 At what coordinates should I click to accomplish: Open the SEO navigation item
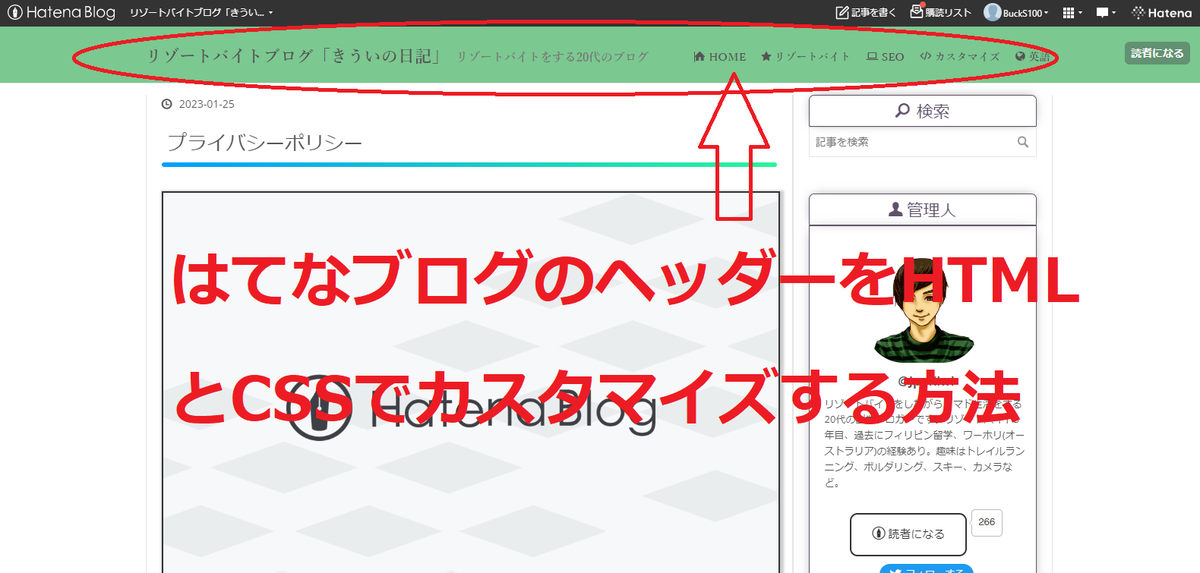pos(885,56)
